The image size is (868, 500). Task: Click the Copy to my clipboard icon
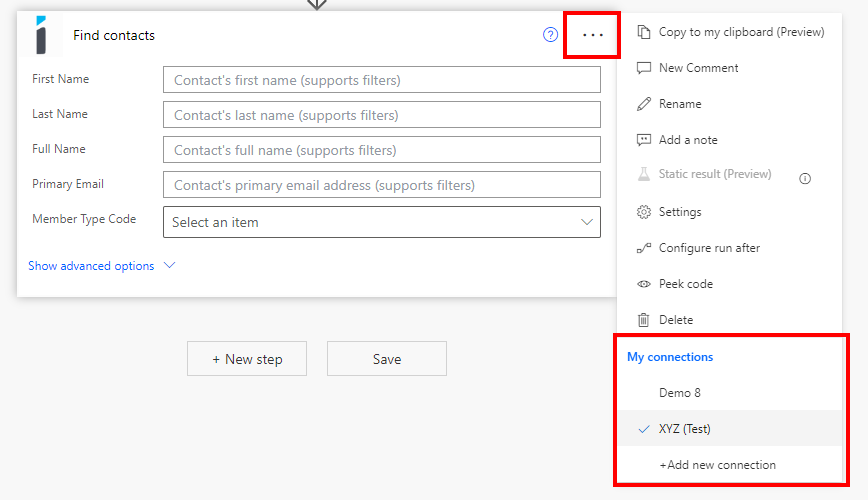pyautogui.click(x=643, y=32)
